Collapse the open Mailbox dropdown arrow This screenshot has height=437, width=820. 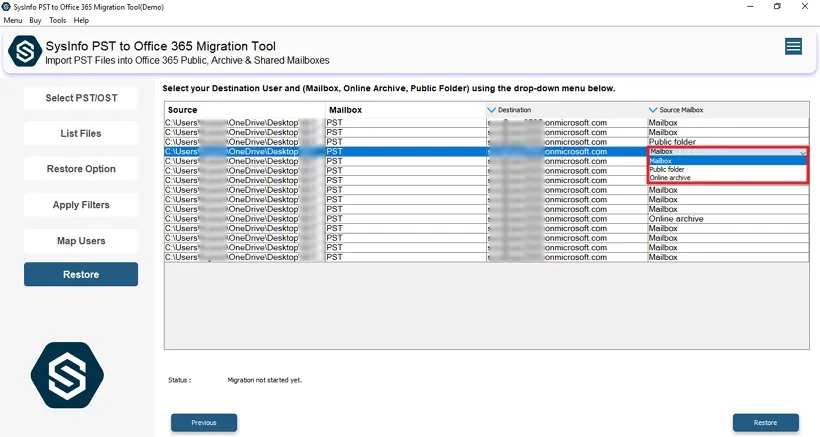tap(802, 152)
